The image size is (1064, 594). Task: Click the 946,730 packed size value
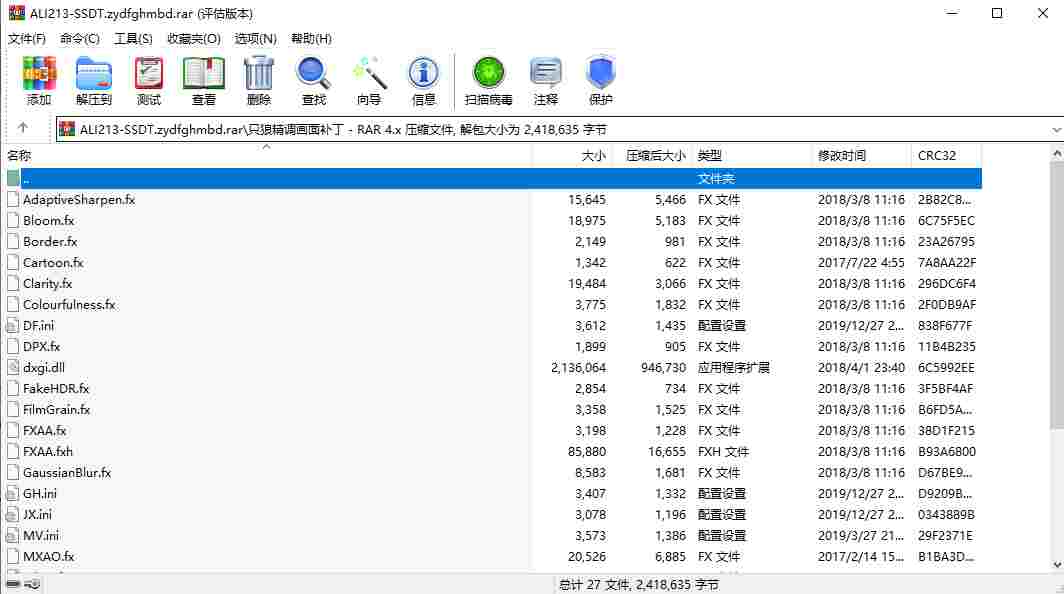[x=663, y=367]
